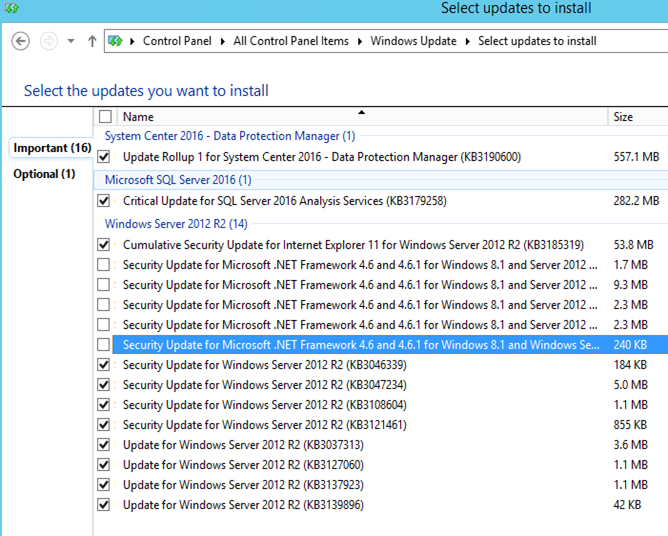This screenshot has height=536, width=668.
Task: Collapse Windows Server 2012 R2 (14) group
Action: 176,224
